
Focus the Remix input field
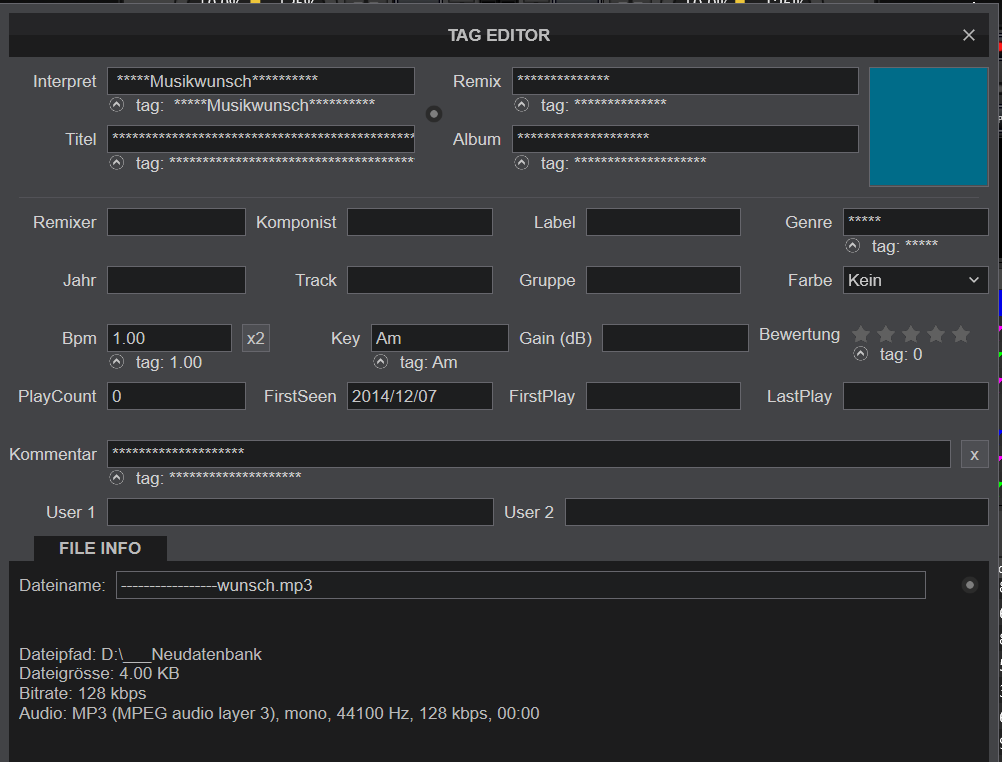point(685,81)
